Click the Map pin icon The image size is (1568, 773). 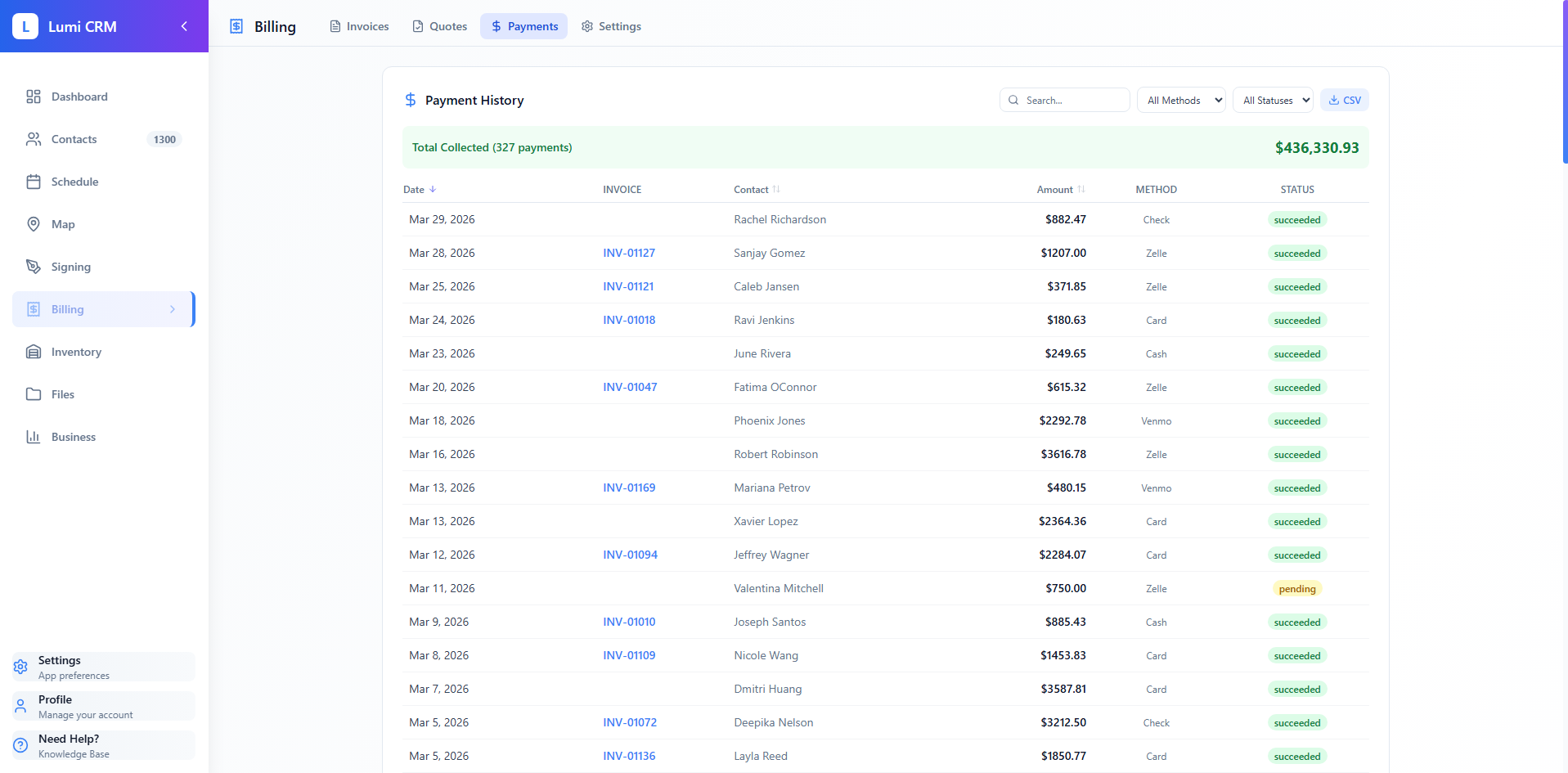34,224
